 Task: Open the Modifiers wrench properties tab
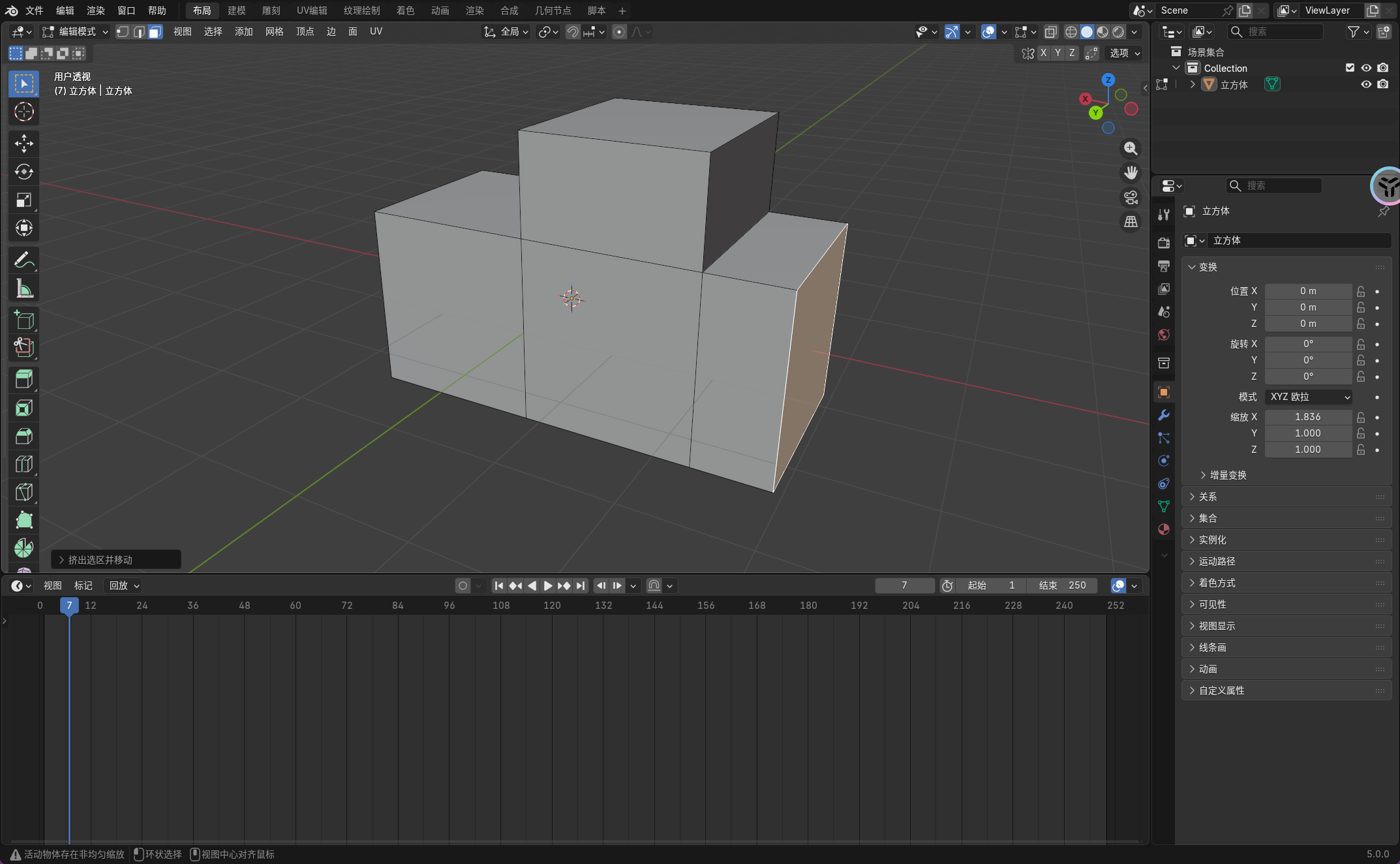tap(1164, 415)
